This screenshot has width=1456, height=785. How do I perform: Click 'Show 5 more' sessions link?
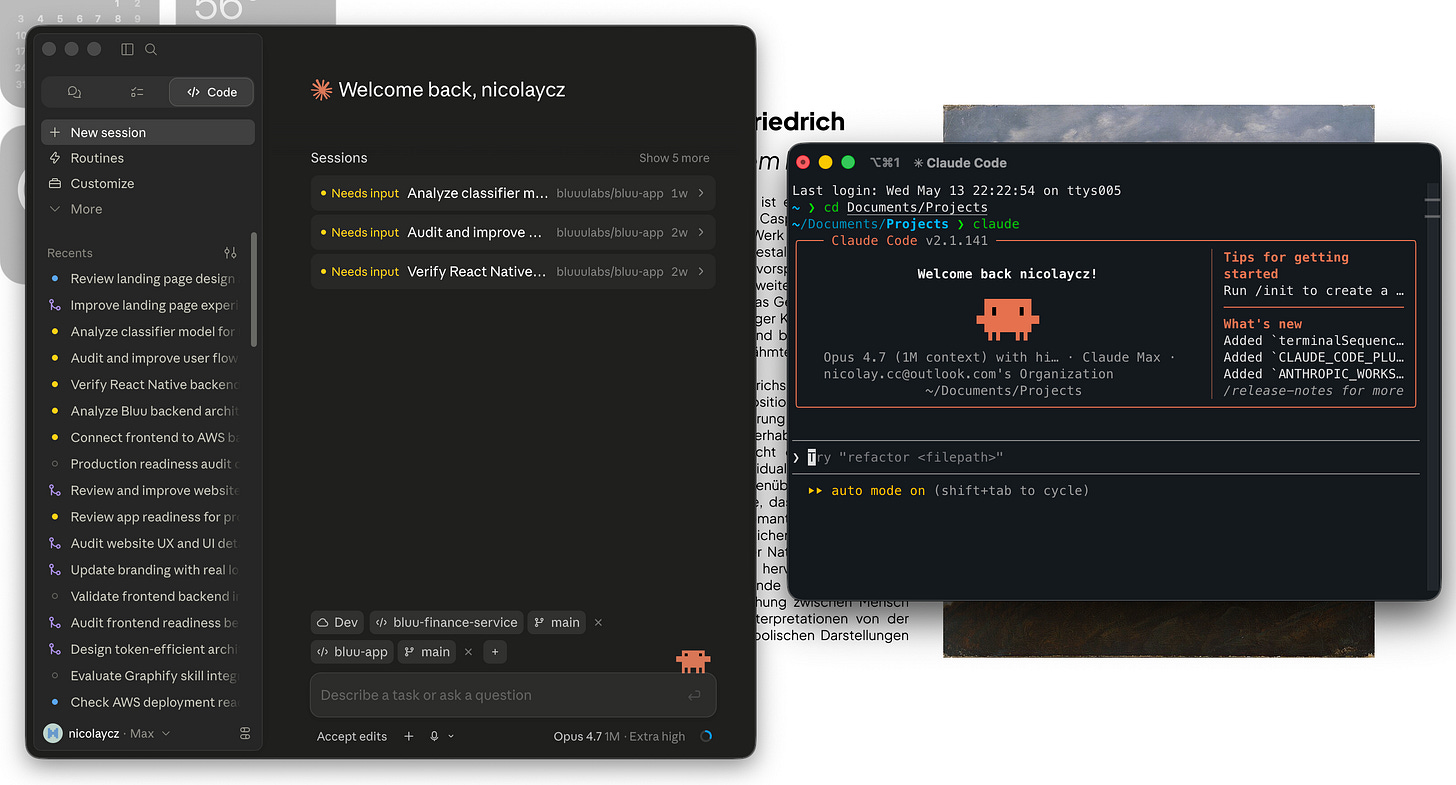(x=674, y=158)
